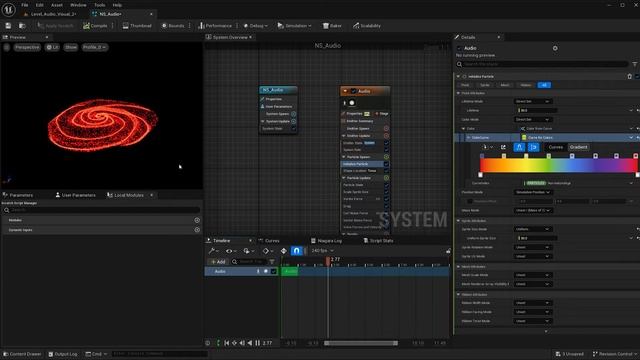This screenshot has height=360, width=640.
Task: Click the green gradient color stop
Action: coord(549,156)
